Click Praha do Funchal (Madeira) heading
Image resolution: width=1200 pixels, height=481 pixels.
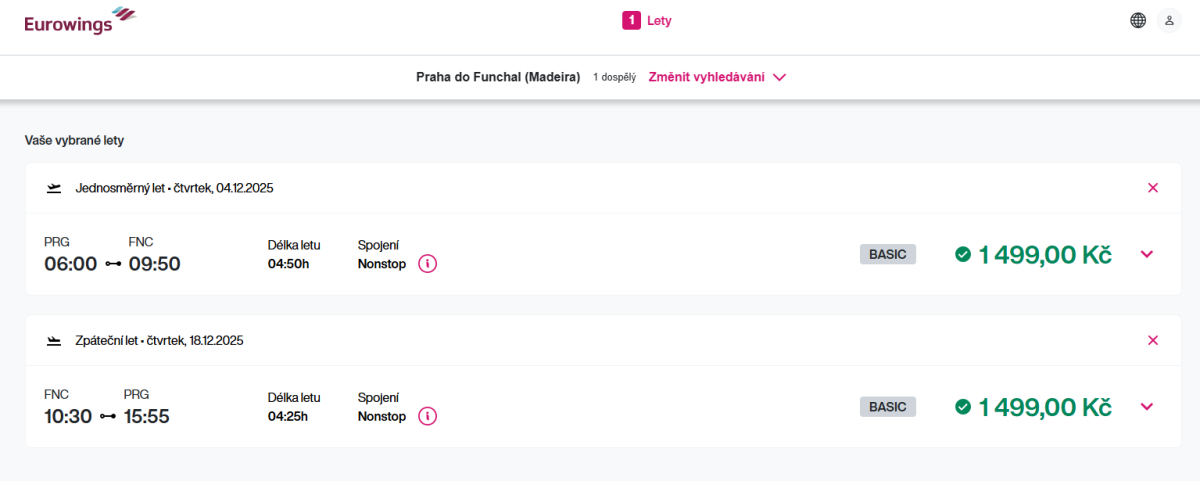pyautogui.click(x=498, y=77)
